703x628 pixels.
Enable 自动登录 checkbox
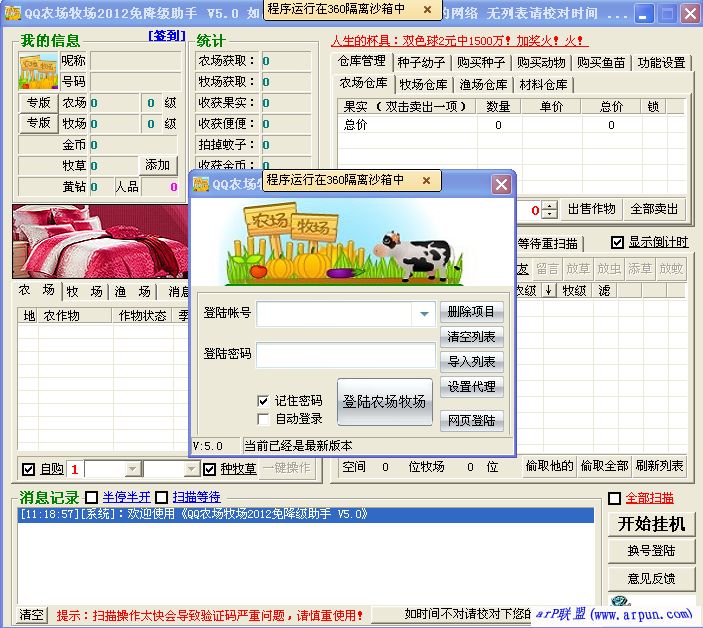tap(263, 419)
